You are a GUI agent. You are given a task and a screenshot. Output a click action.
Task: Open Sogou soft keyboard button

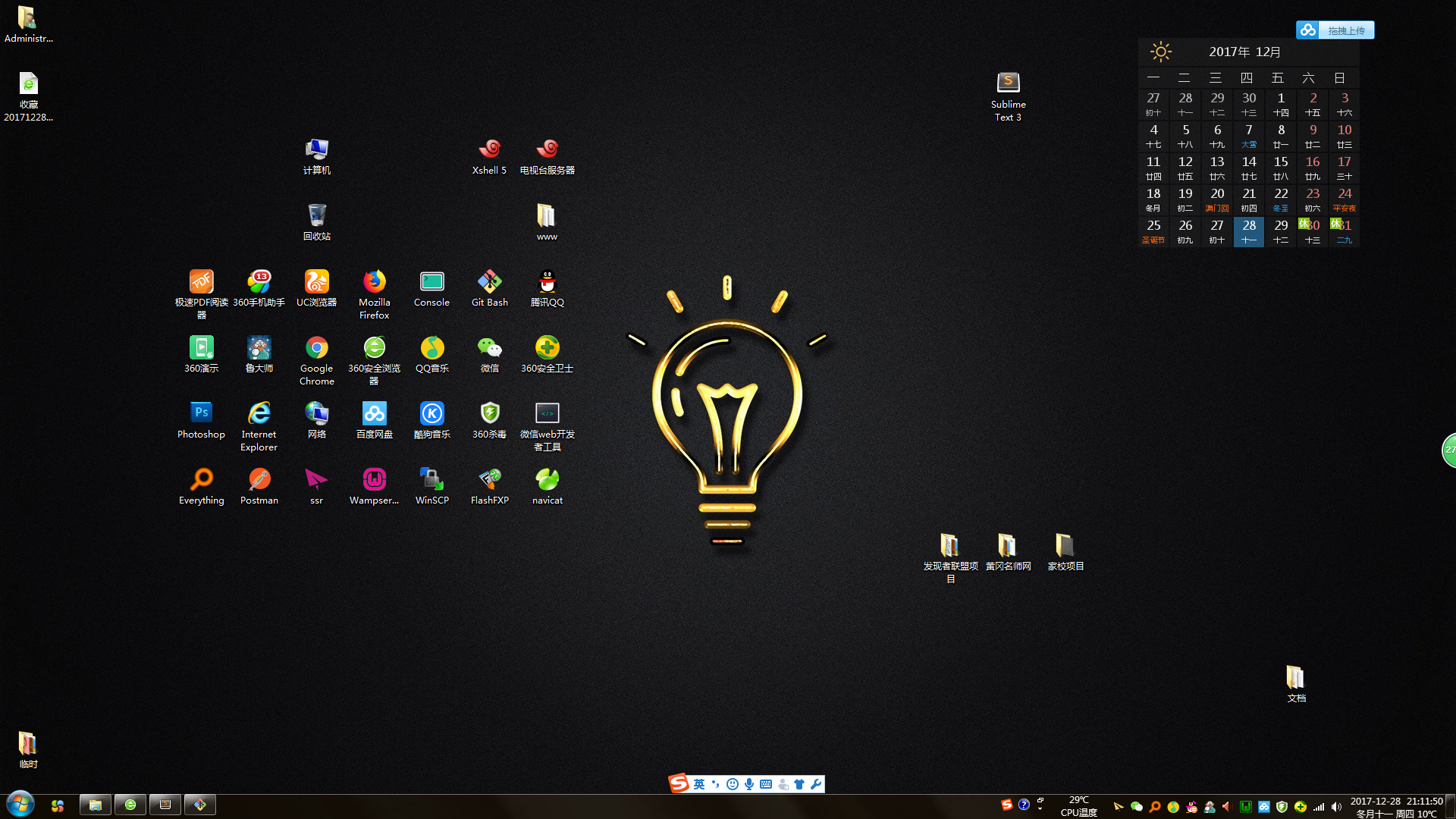766,784
